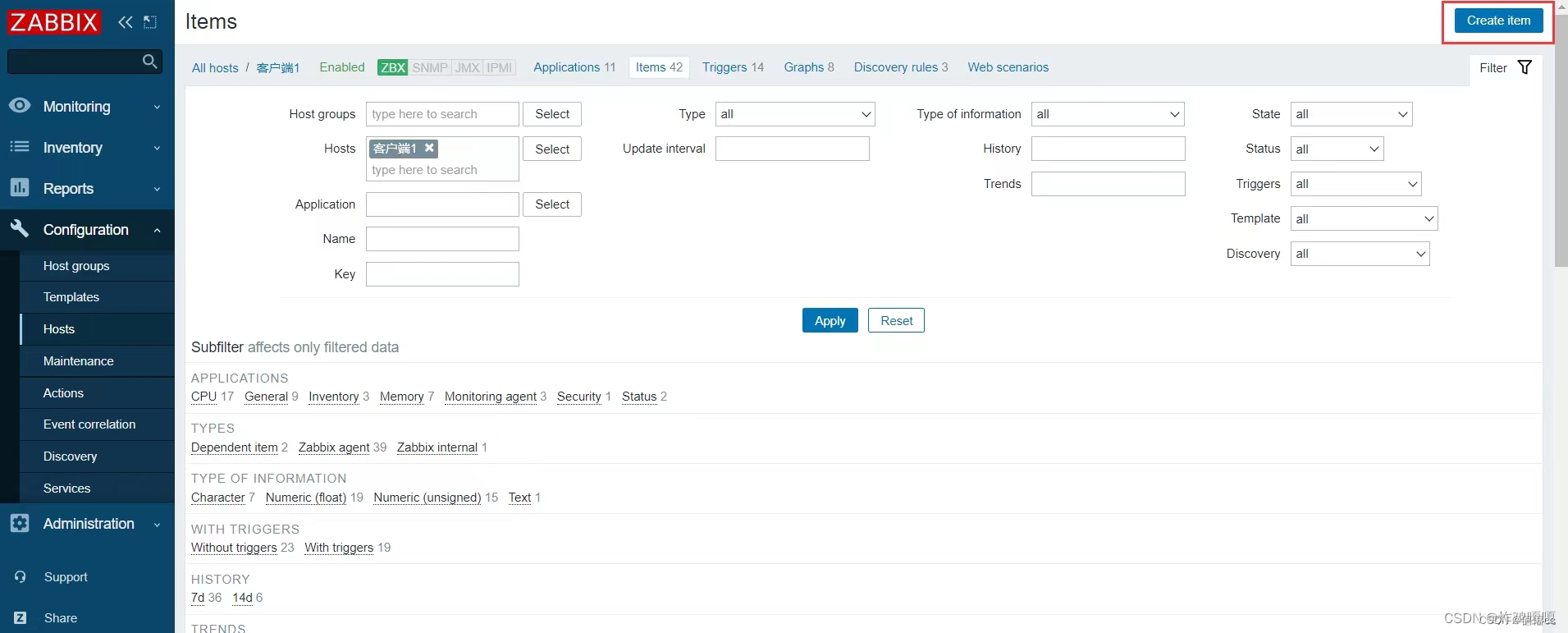Click the Share Z icon
Screen dimensions: 1568x633
(21, 617)
